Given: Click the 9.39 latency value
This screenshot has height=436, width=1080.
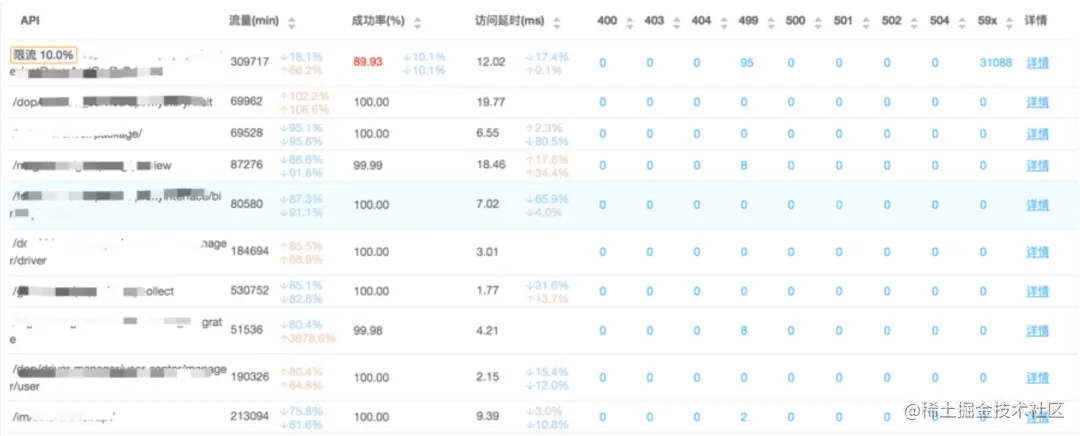Looking at the screenshot, I should tap(488, 417).
